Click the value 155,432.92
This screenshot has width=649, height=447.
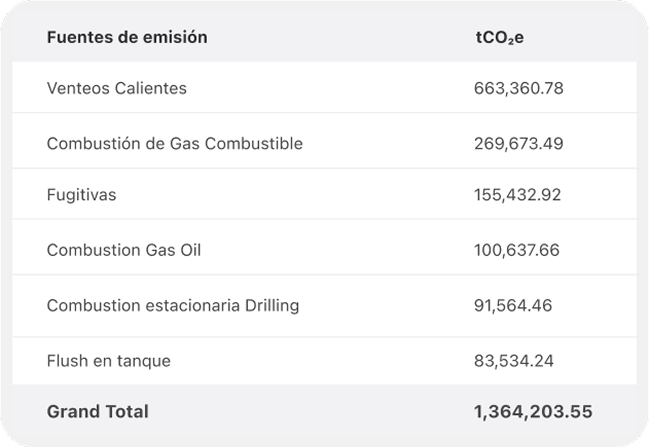(519, 195)
